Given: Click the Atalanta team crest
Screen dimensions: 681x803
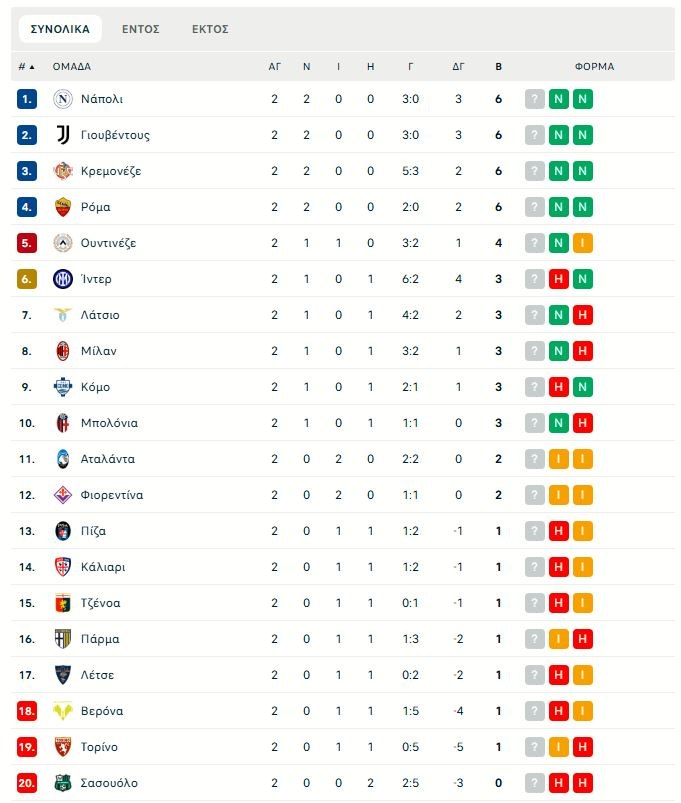Looking at the screenshot, I should coord(63,459).
